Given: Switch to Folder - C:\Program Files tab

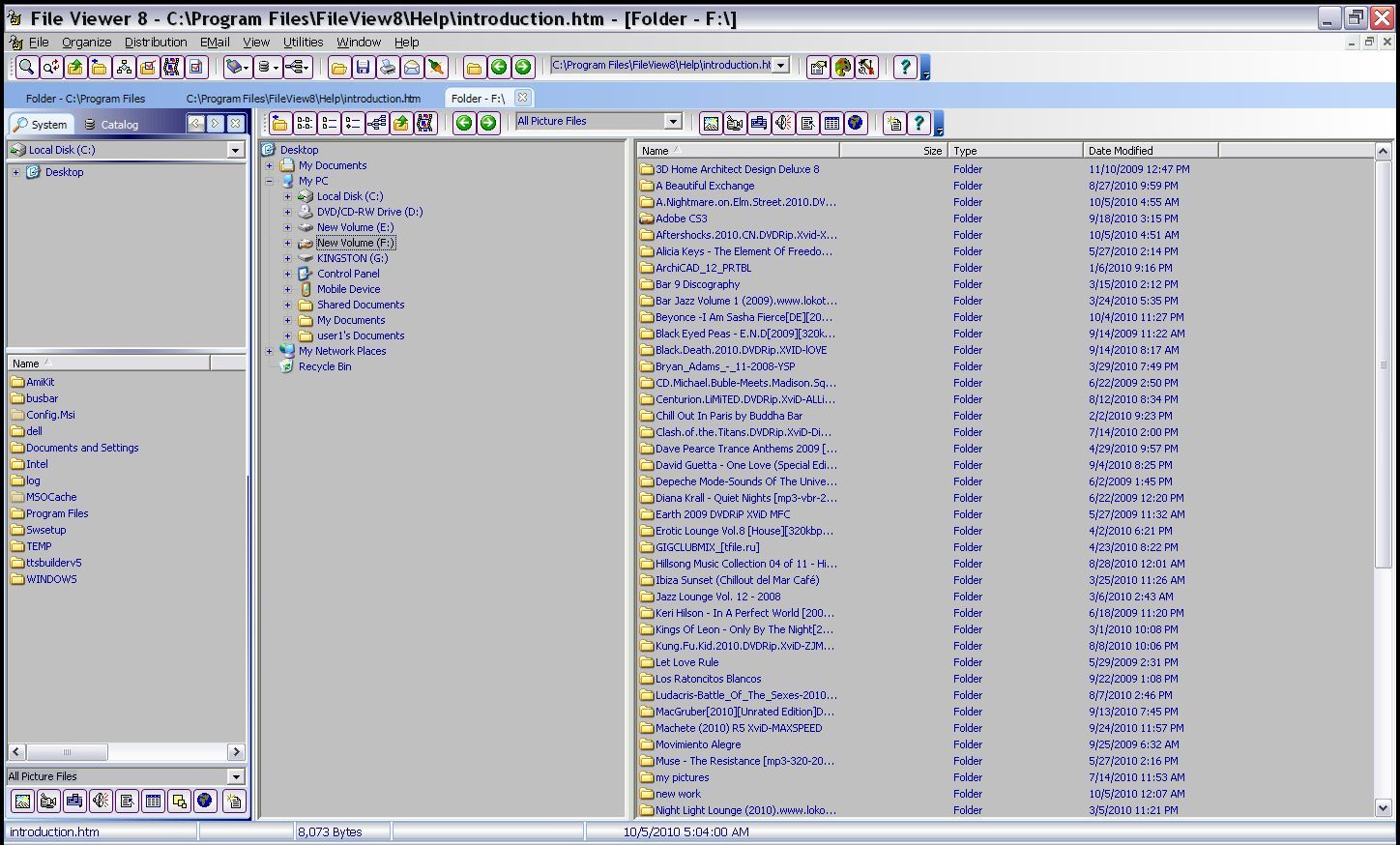Looking at the screenshot, I should 85,99.
